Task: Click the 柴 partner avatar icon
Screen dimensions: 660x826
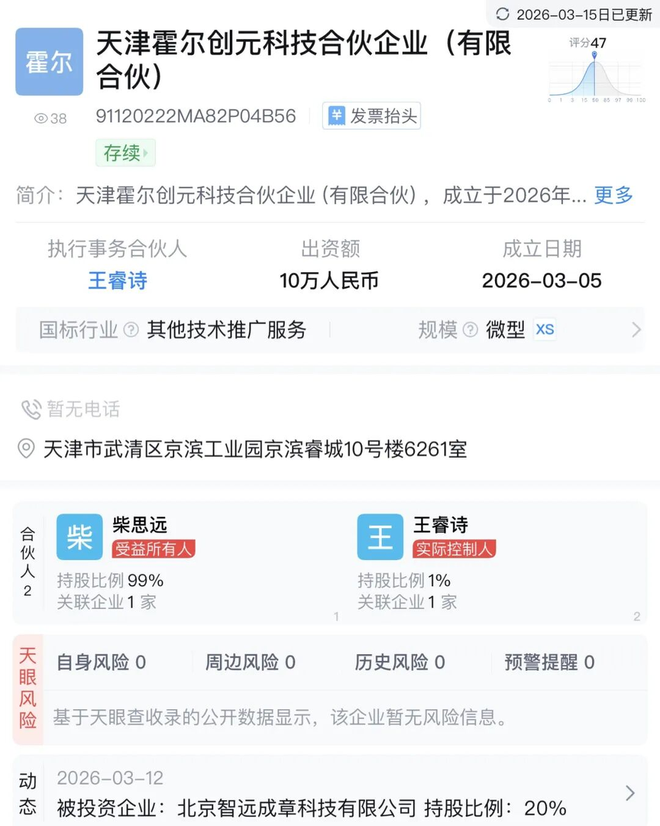Action: (x=80, y=537)
